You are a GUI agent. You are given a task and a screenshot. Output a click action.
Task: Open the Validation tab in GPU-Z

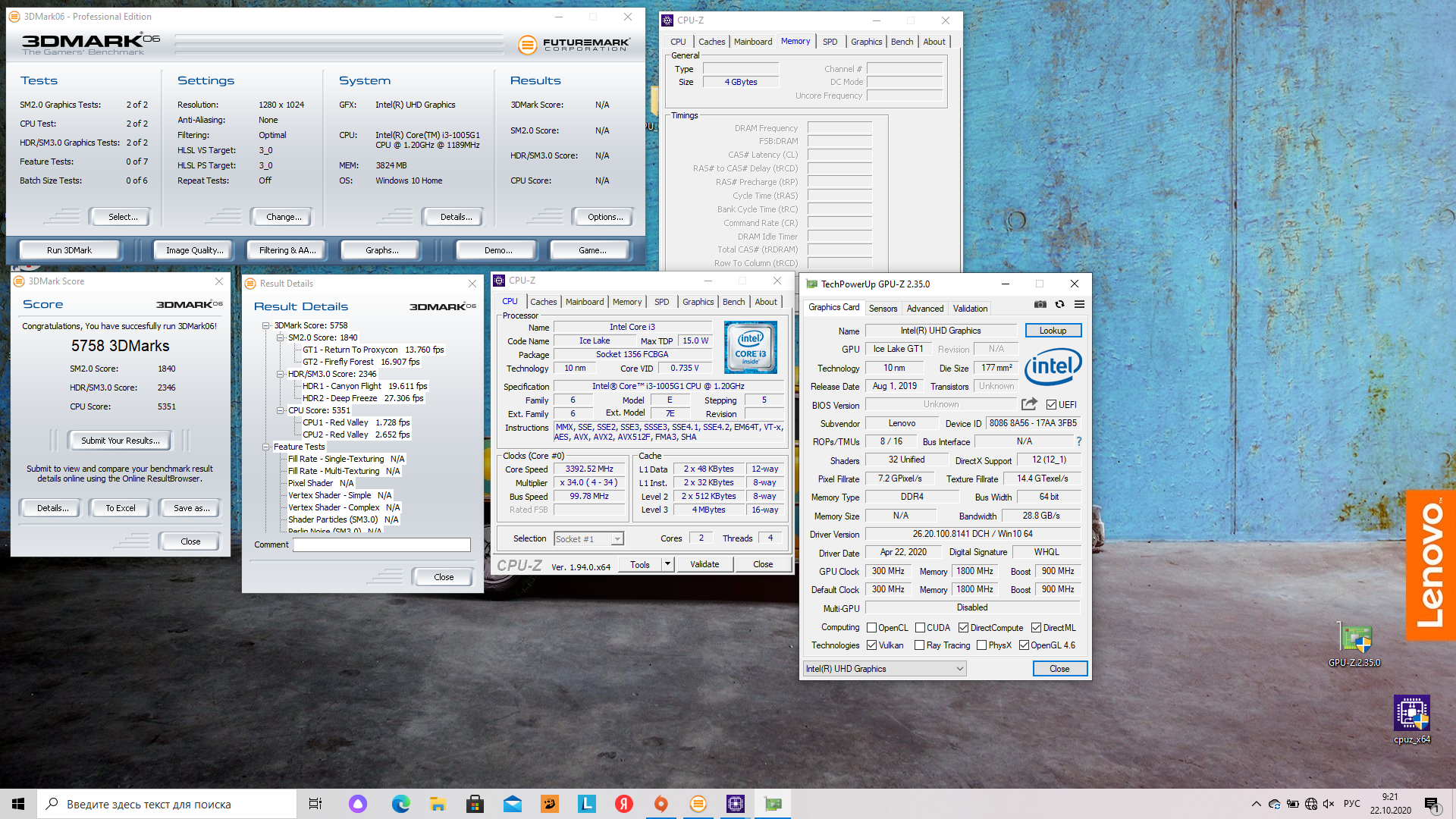point(970,308)
